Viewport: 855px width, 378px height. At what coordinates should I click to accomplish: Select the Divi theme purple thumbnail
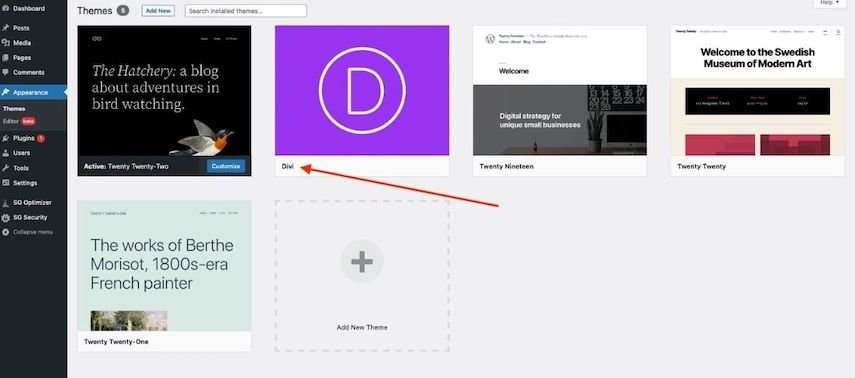pos(362,91)
